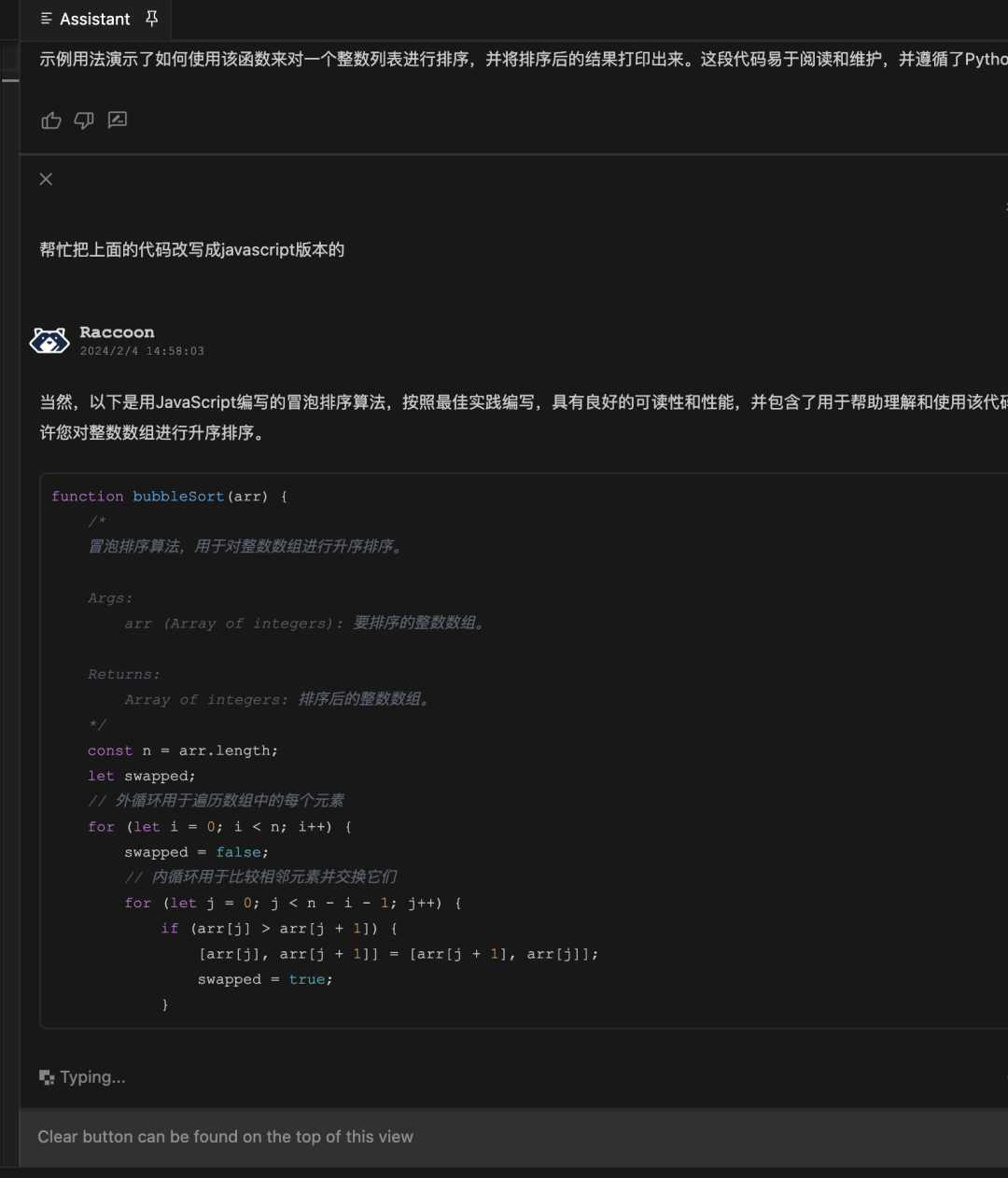Click the pin icon beside the Assistant title

pos(152,19)
